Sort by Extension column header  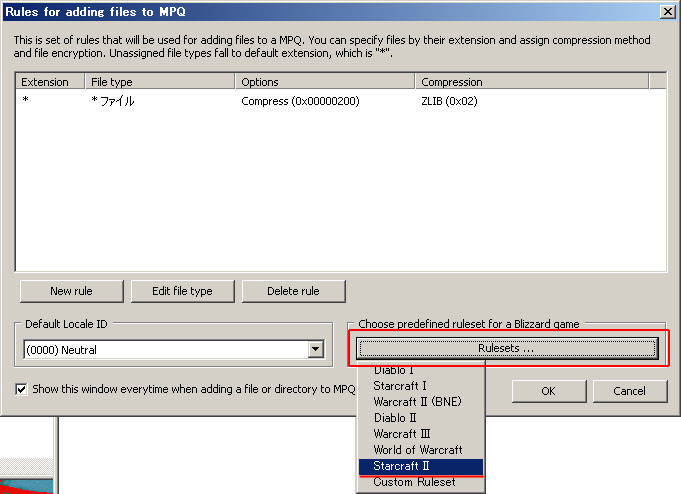50,82
